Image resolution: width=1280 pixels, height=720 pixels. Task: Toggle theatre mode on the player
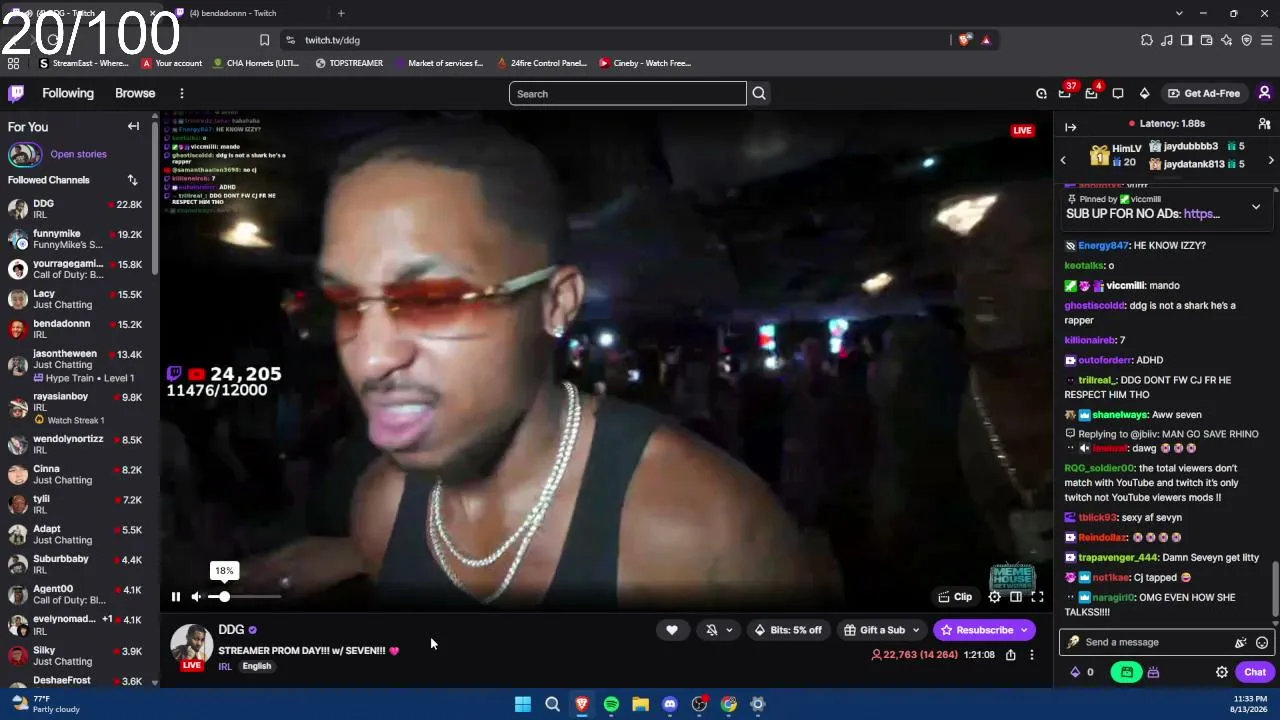(x=1016, y=597)
